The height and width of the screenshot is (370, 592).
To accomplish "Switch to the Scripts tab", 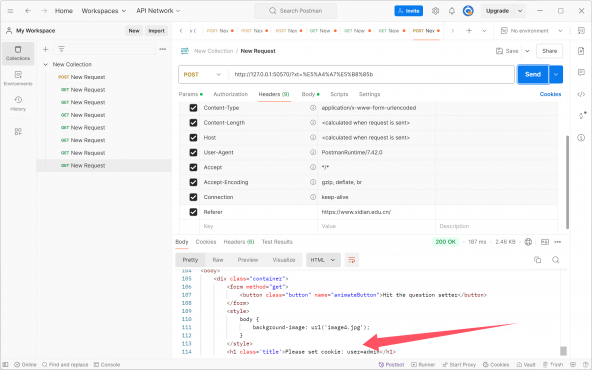I will click(x=339, y=94).
